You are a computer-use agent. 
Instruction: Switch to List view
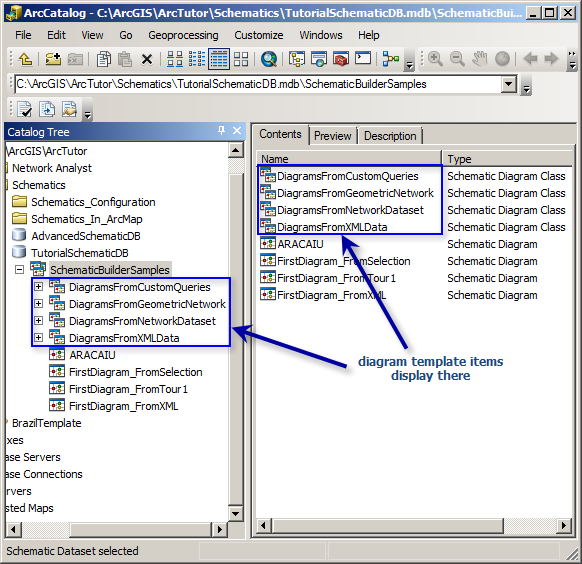click(197, 59)
